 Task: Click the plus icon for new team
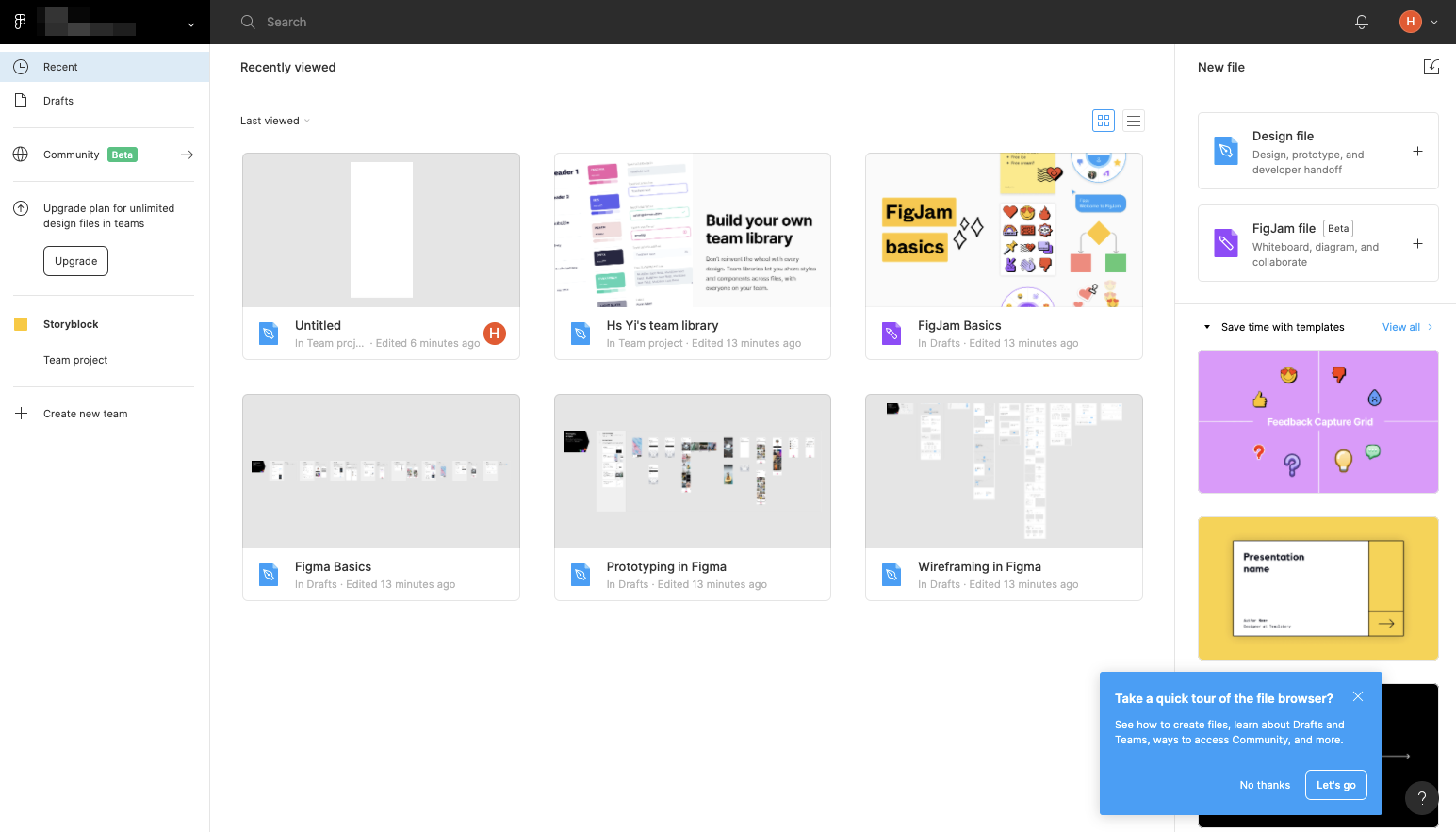tap(21, 414)
